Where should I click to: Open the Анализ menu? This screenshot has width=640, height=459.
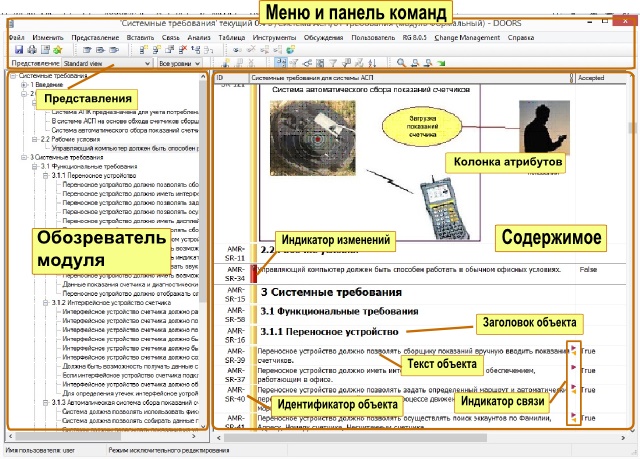tap(199, 38)
